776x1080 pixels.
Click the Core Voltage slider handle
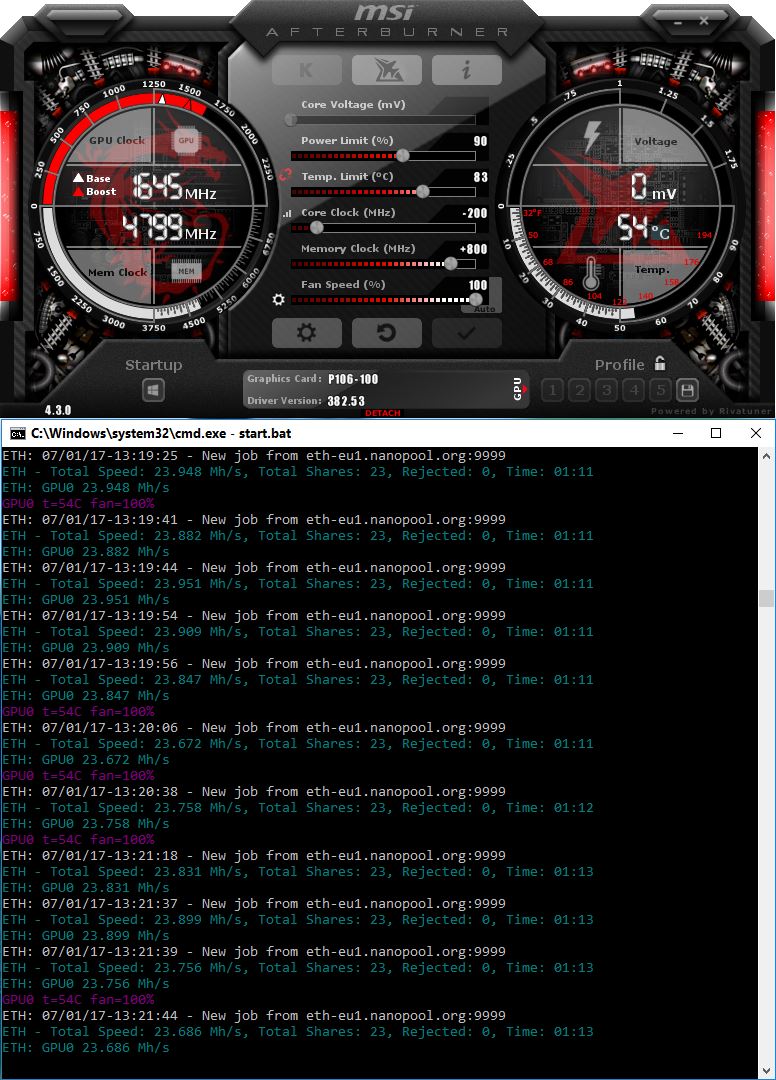[291, 120]
